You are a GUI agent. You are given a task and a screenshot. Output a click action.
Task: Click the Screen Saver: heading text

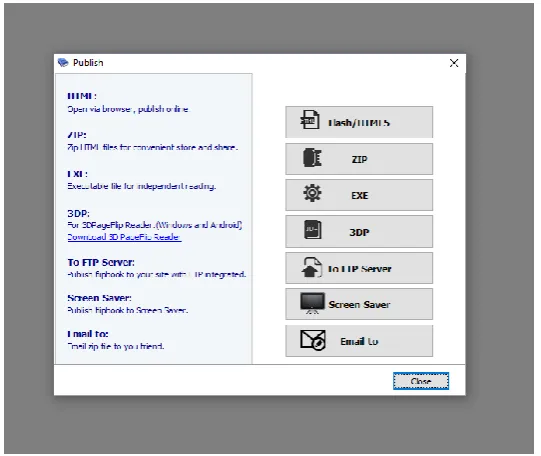point(99,298)
